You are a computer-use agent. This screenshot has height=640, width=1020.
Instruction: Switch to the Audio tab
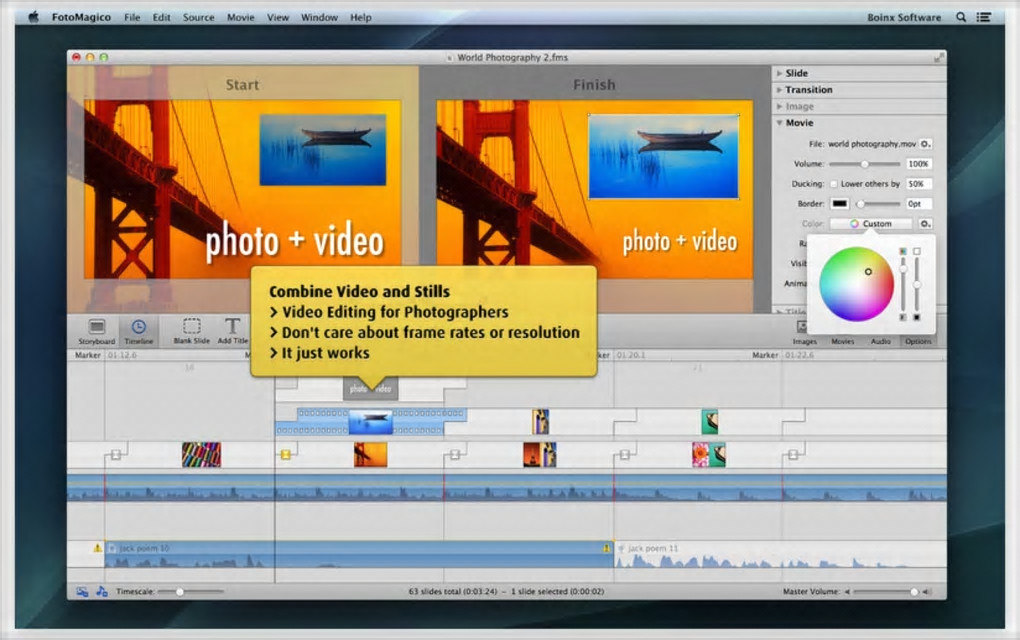pyautogui.click(x=881, y=341)
